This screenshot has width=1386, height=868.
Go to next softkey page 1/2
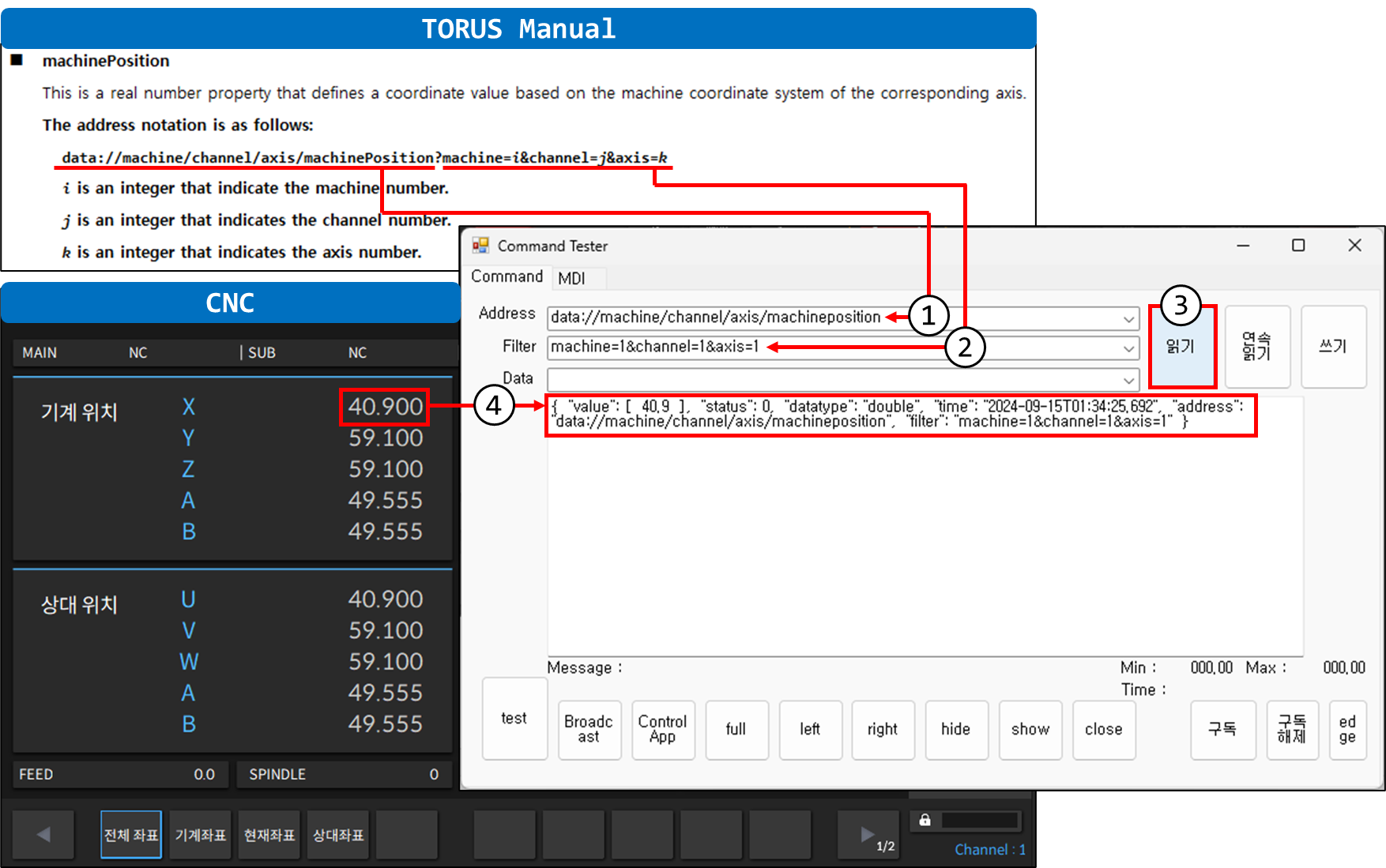pyautogui.click(x=868, y=834)
